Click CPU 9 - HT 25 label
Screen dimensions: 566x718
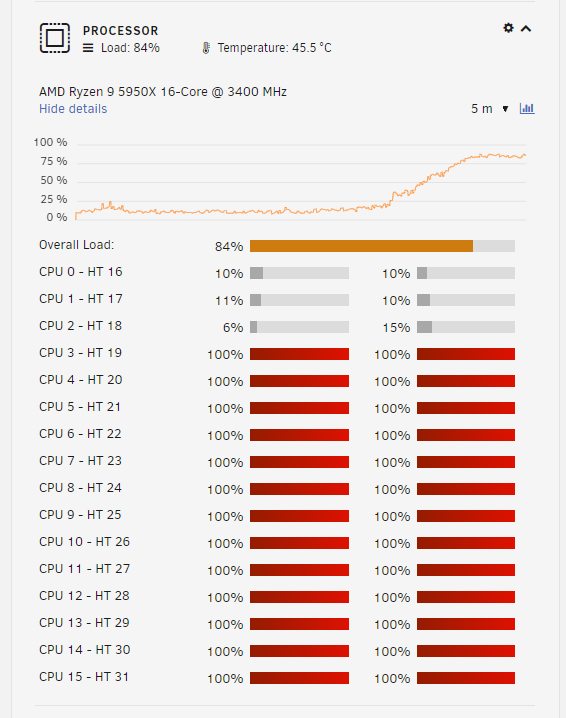tap(80, 515)
